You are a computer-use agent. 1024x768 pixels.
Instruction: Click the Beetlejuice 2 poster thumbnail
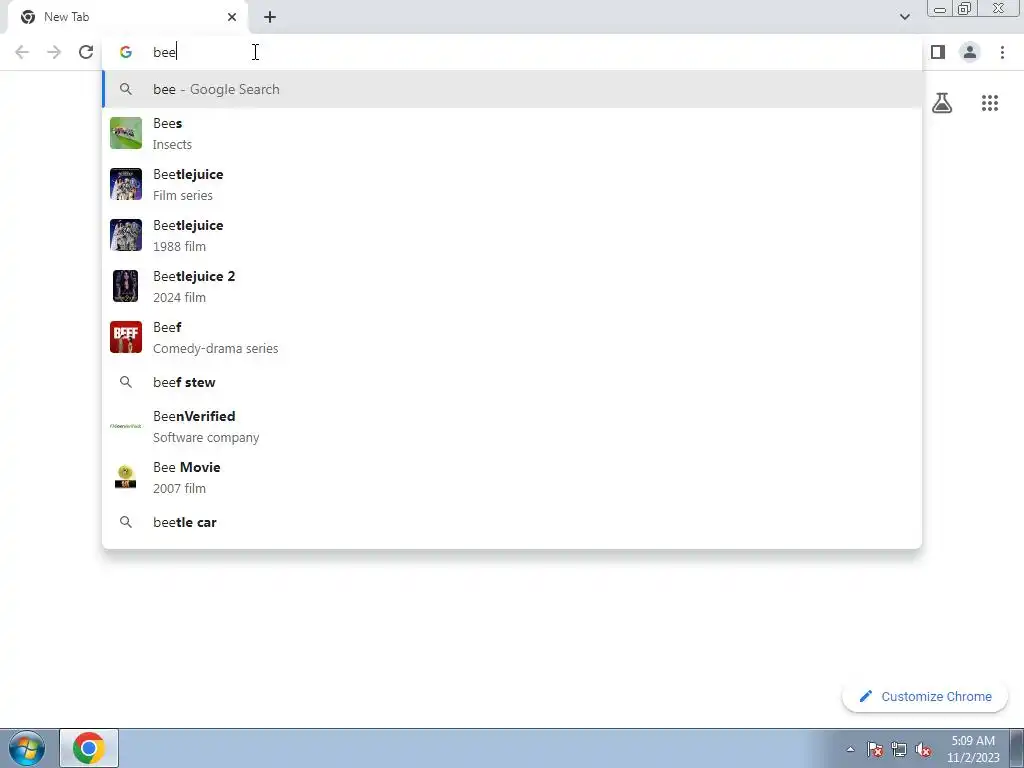tap(125, 286)
